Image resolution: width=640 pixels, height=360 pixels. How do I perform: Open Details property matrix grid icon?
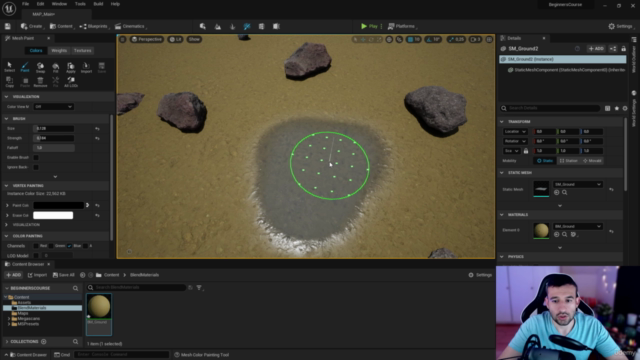pos(607,108)
